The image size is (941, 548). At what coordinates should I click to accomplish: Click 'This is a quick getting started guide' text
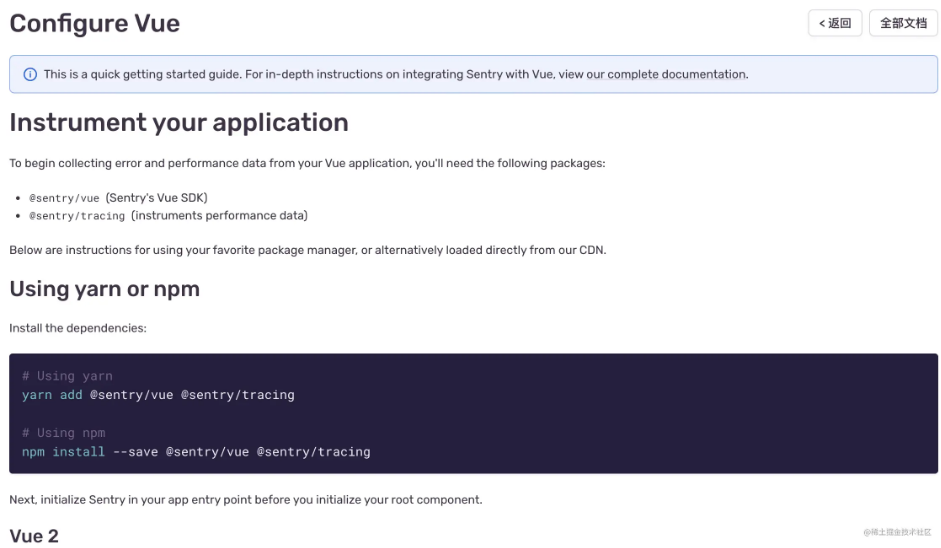(x=150, y=74)
